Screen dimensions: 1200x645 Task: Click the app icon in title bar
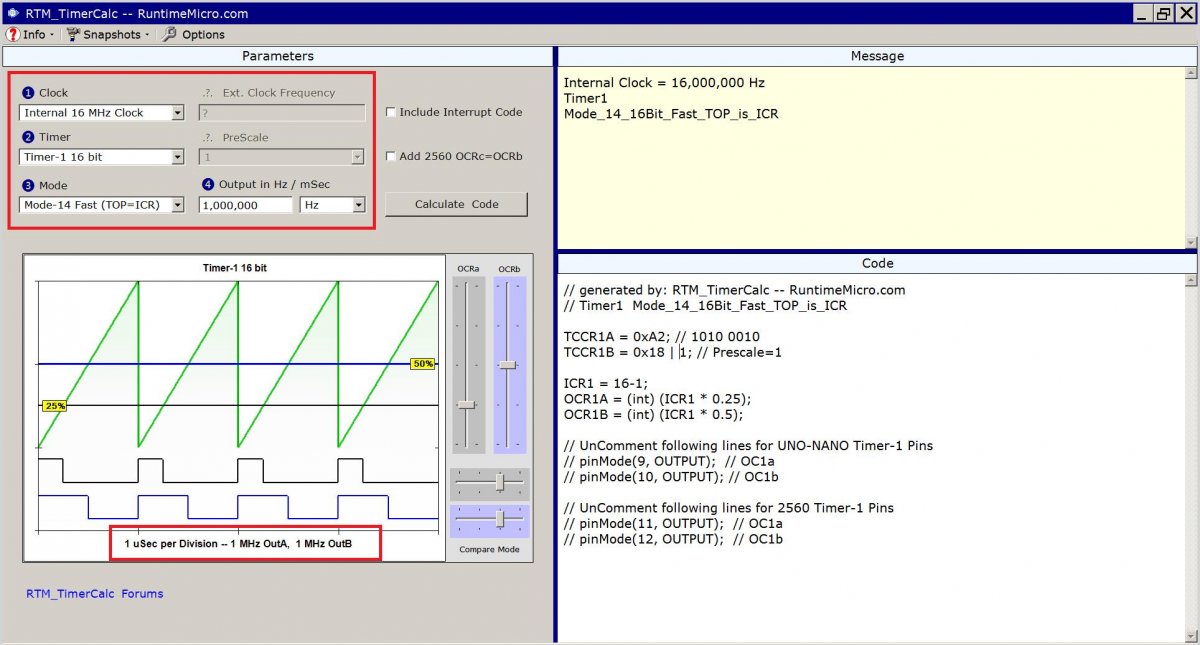(11, 13)
